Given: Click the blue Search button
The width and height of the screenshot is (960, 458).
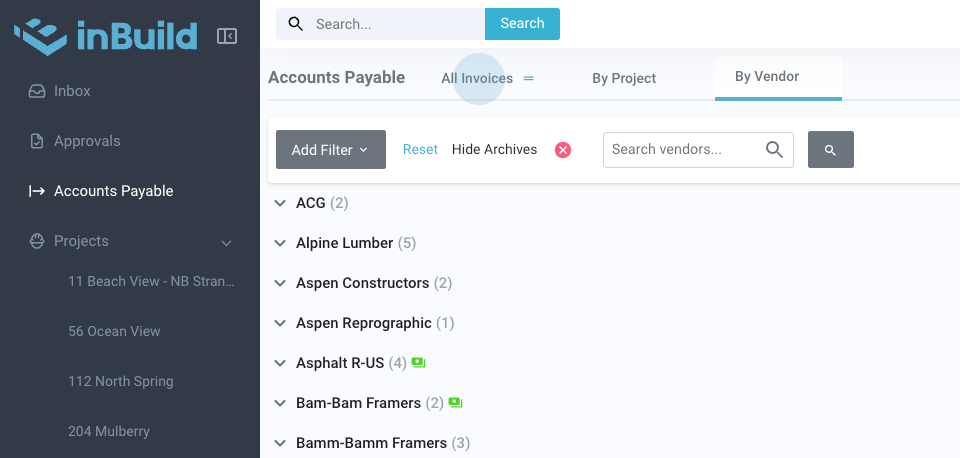Looking at the screenshot, I should [x=522, y=24].
